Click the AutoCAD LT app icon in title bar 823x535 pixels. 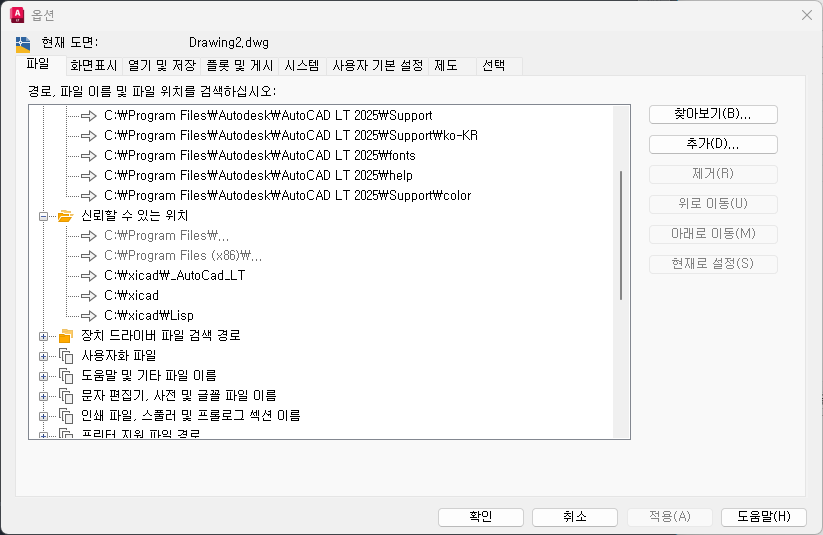[x=17, y=15]
